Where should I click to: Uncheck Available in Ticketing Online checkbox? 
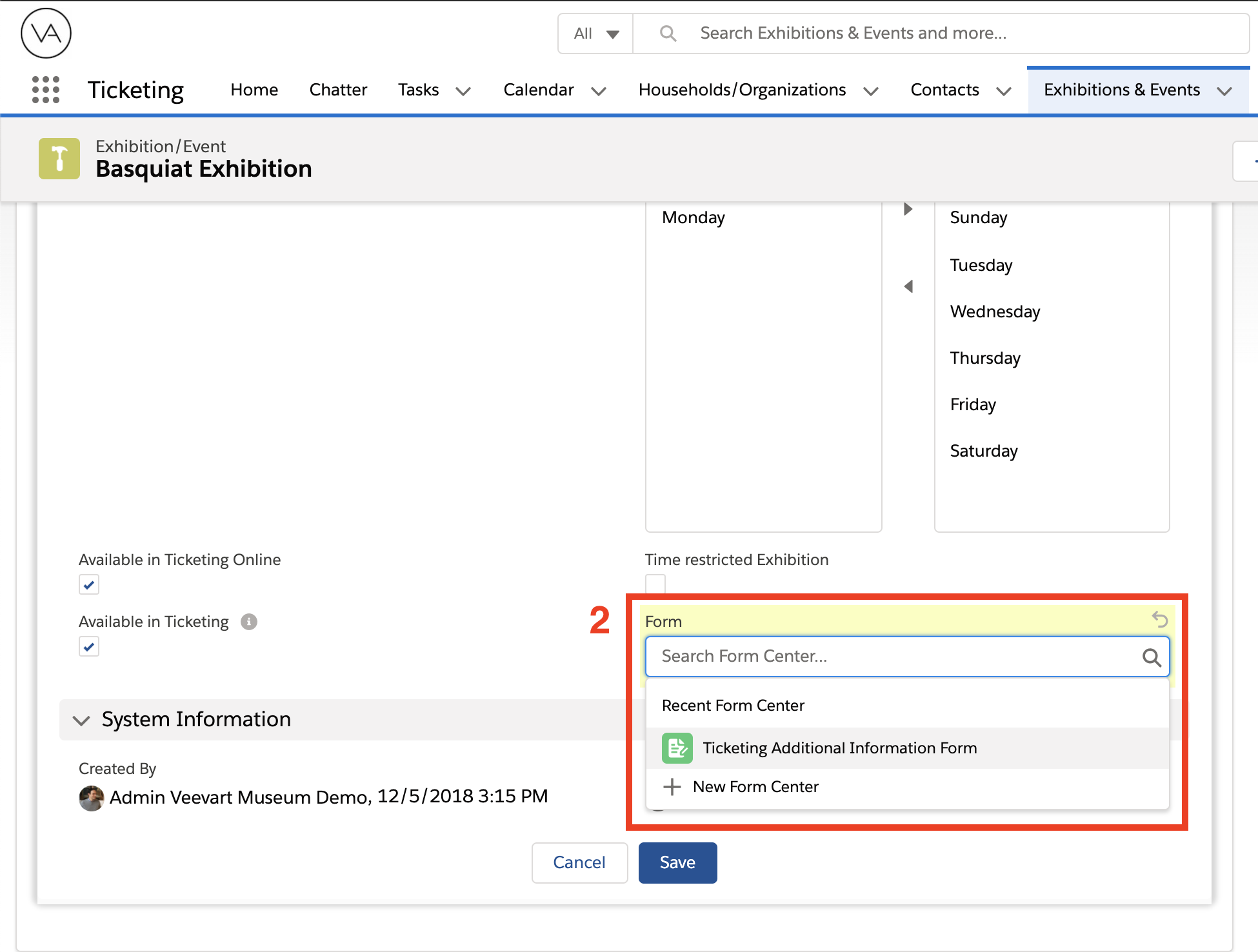tap(89, 585)
